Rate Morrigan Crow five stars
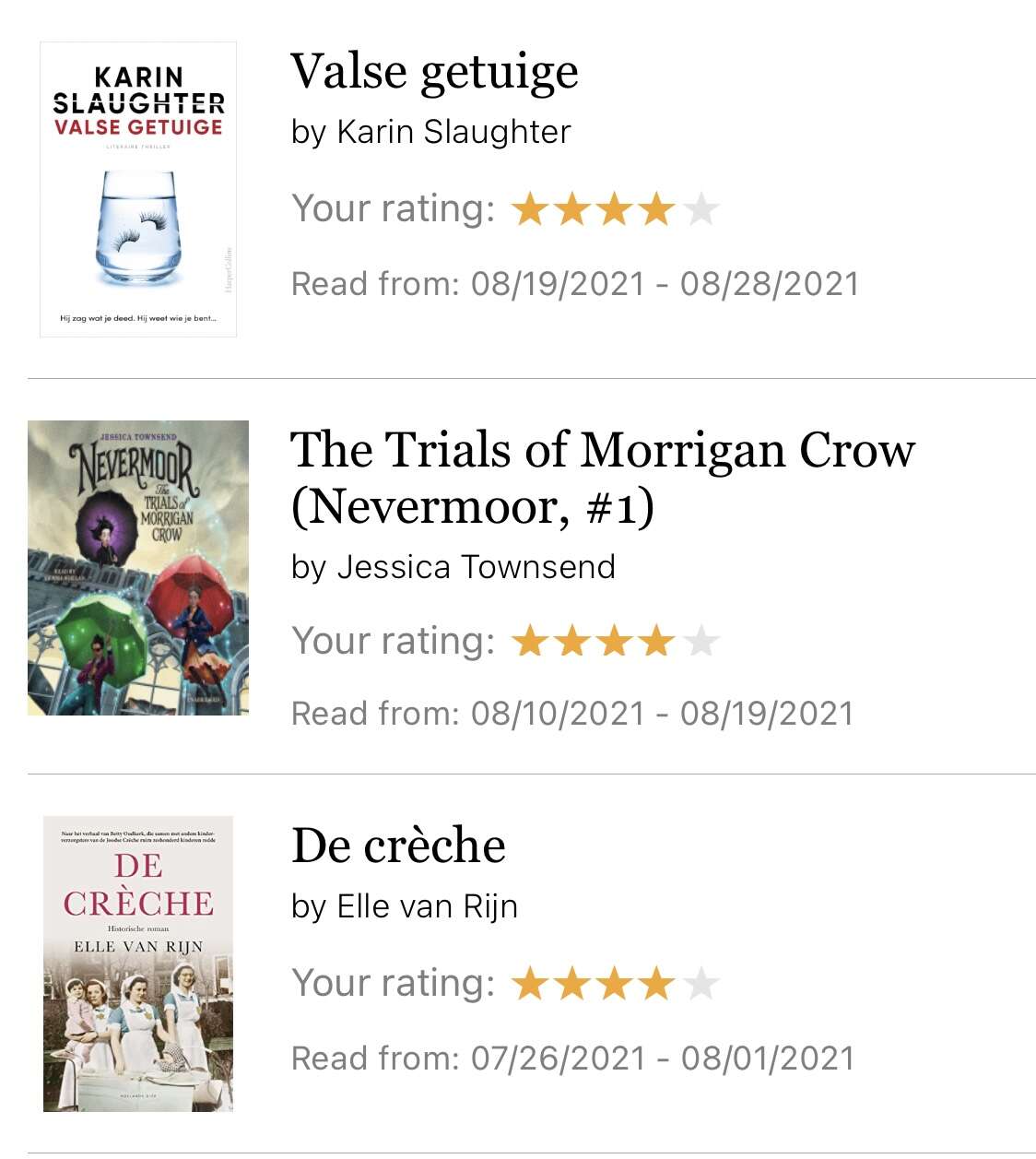 [x=700, y=641]
